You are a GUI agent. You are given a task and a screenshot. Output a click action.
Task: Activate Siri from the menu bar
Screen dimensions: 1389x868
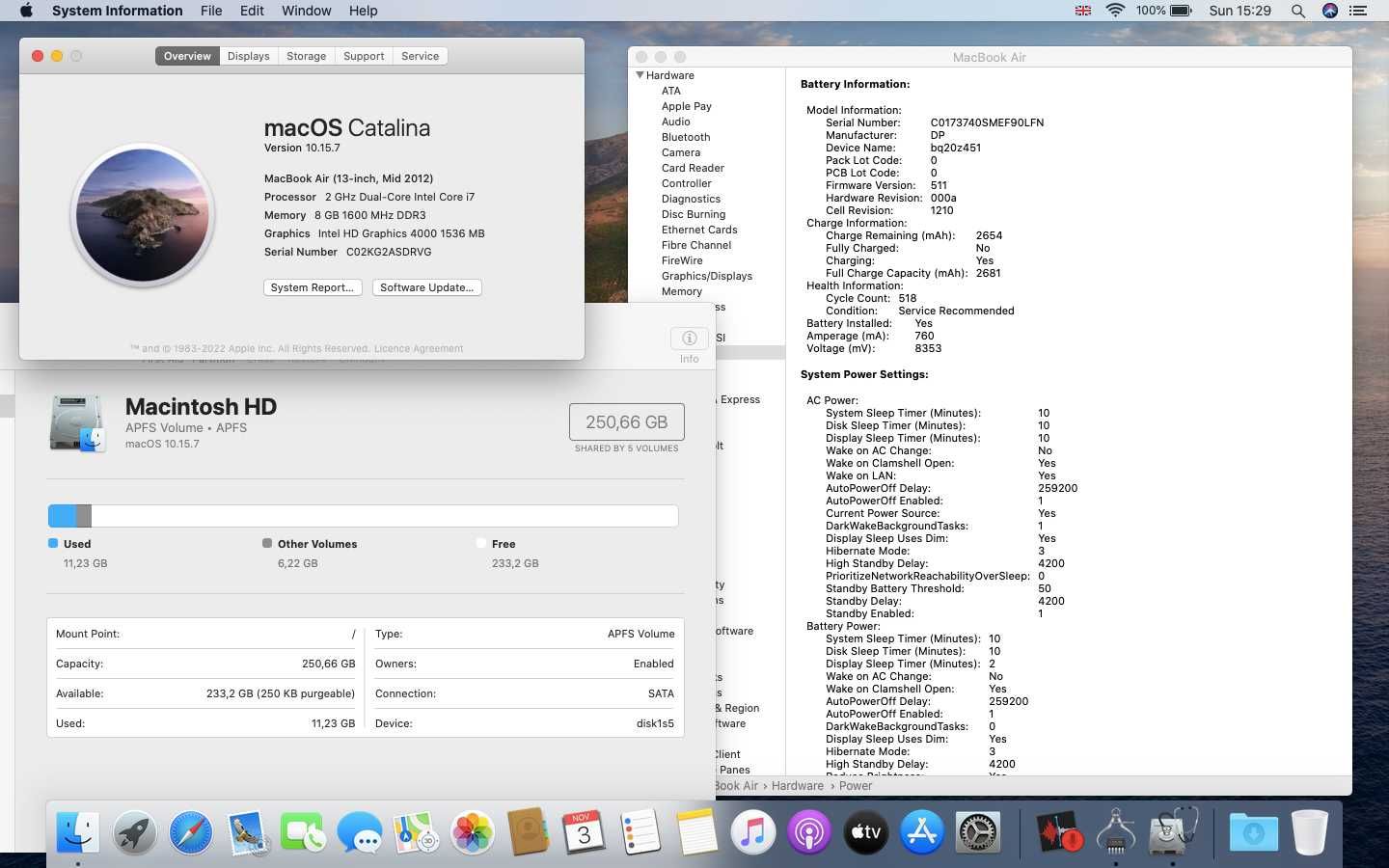coord(1330,11)
